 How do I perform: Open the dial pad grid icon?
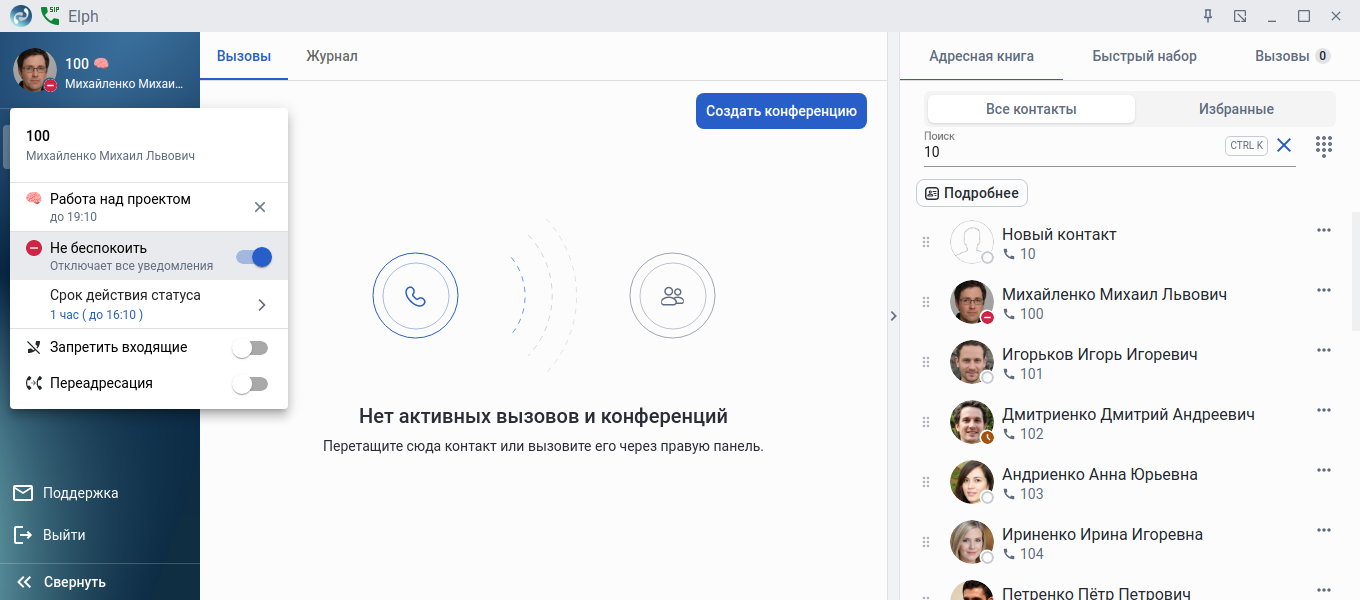(x=1323, y=146)
